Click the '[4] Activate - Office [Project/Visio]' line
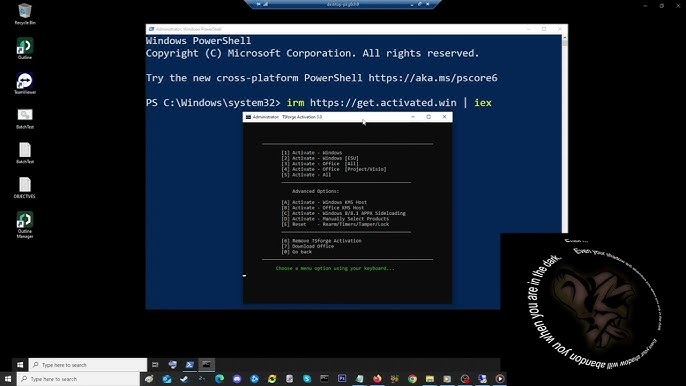The height and width of the screenshot is (386, 686). point(334,169)
